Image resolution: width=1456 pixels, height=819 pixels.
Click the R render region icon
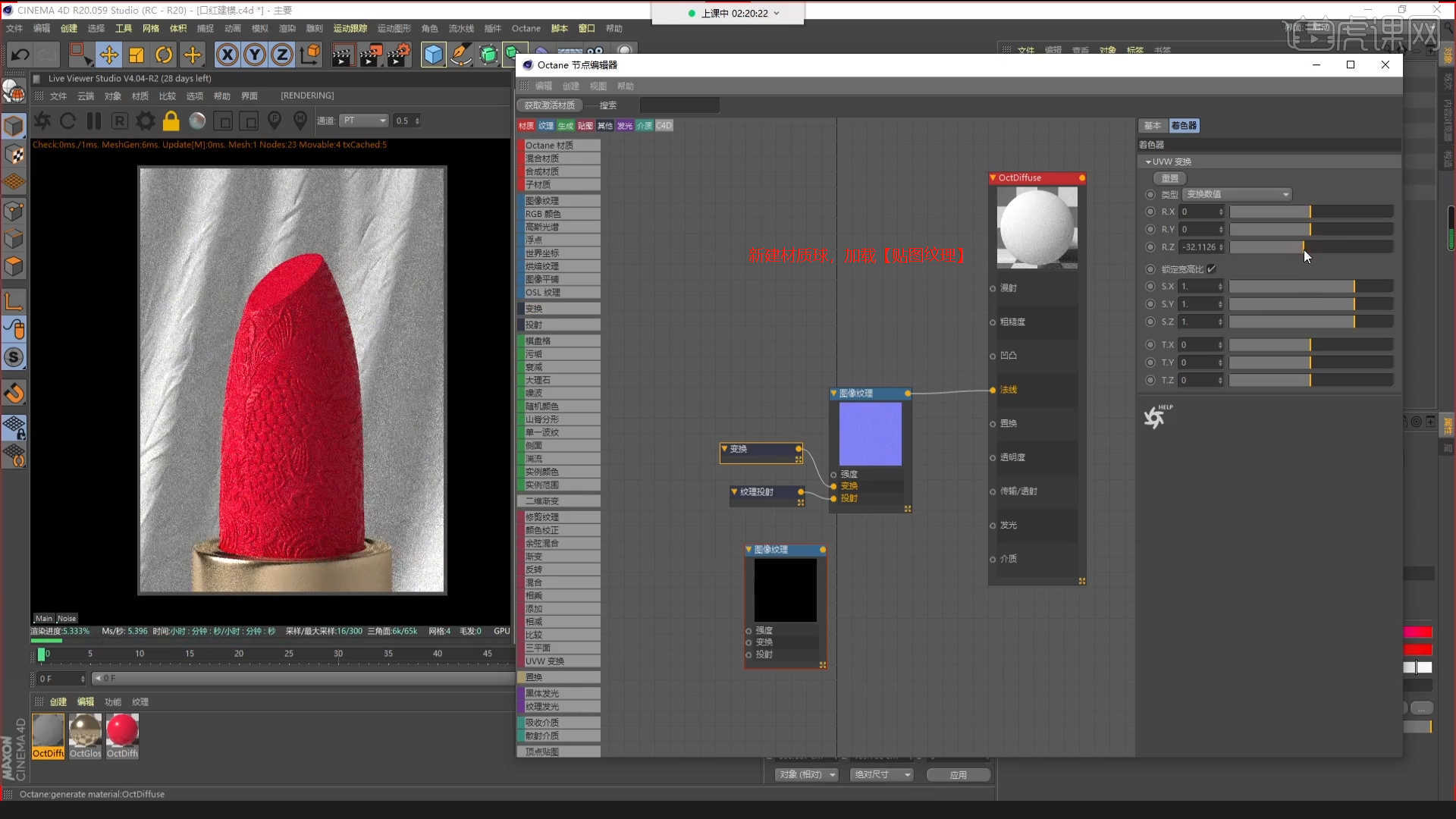119,121
